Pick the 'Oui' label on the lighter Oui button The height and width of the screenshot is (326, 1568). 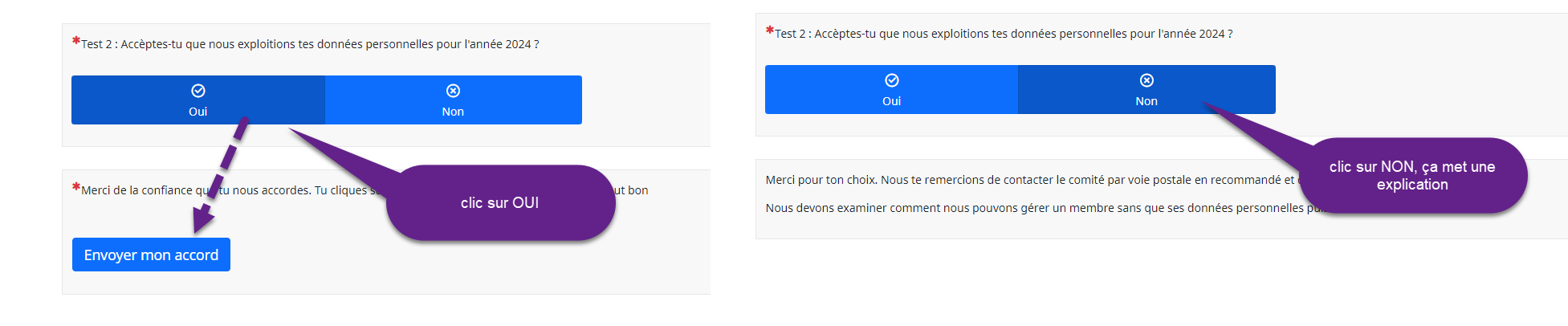tap(891, 101)
